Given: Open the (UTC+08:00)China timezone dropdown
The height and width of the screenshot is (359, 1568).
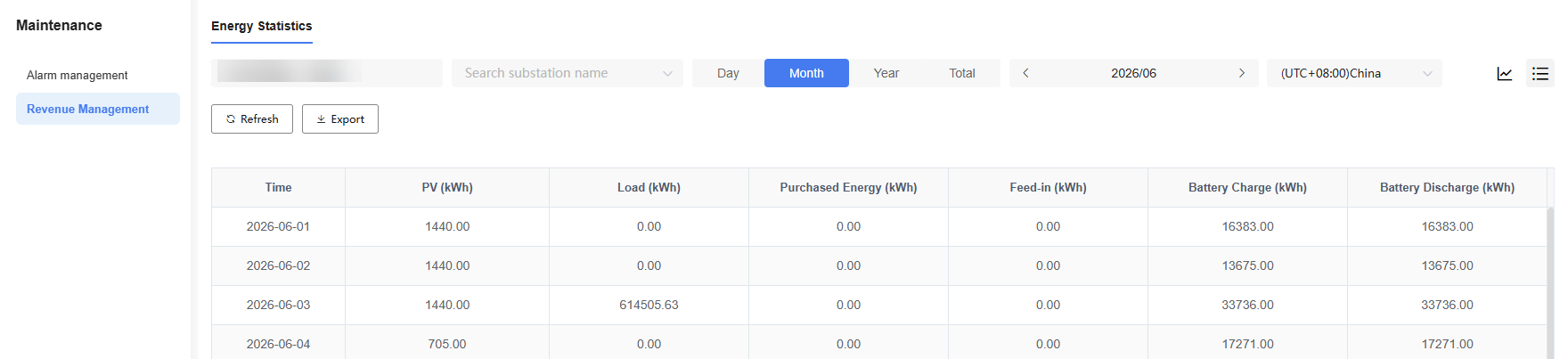Looking at the screenshot, I should coord(1355,73).
